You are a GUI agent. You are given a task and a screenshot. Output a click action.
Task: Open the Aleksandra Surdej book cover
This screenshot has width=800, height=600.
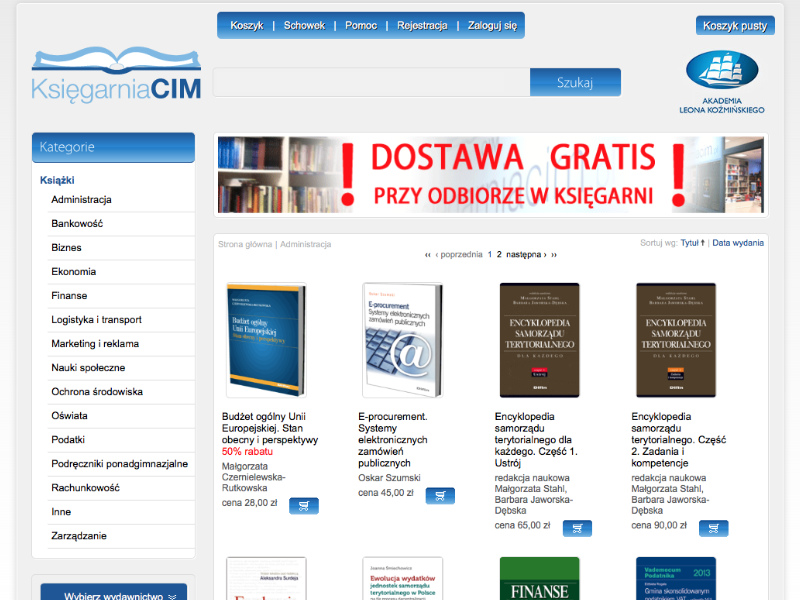coord(266,579)
